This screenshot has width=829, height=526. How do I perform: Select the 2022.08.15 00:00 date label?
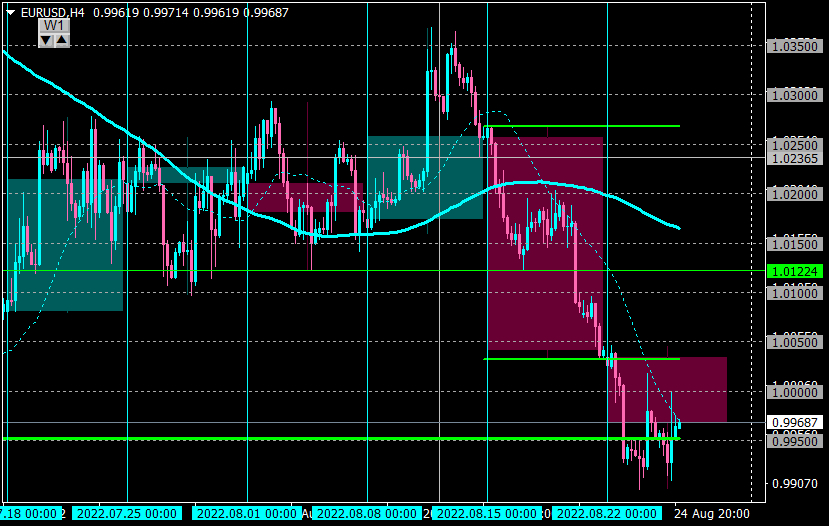coord(486,513)
